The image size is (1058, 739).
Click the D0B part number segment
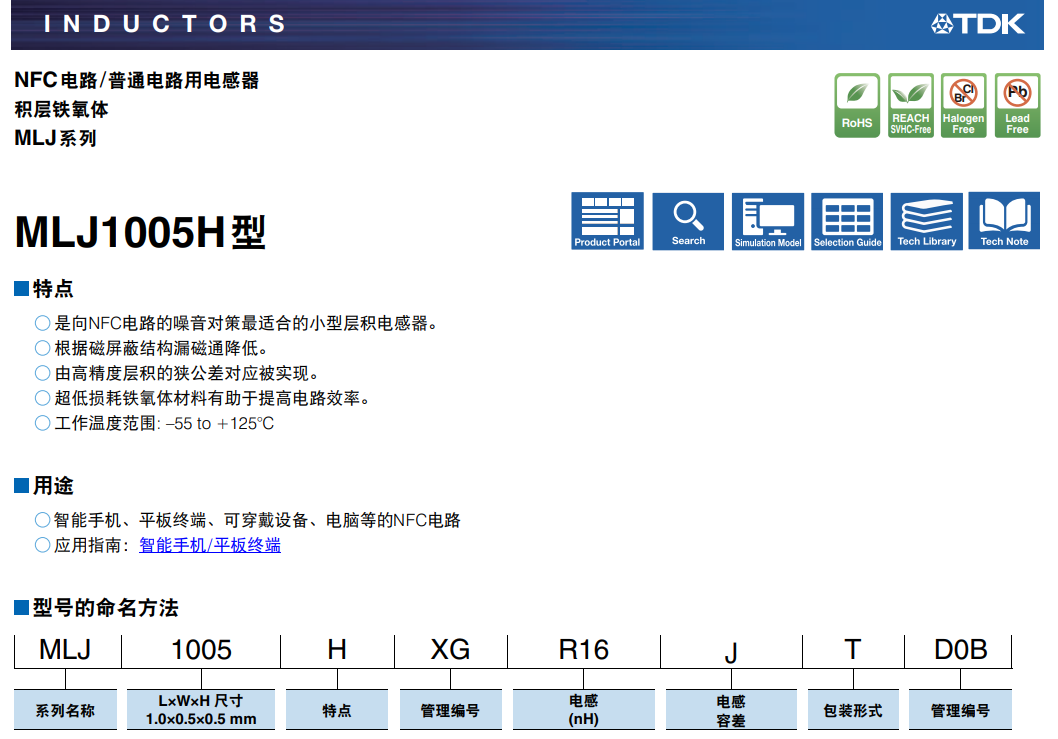pos(960,650)
